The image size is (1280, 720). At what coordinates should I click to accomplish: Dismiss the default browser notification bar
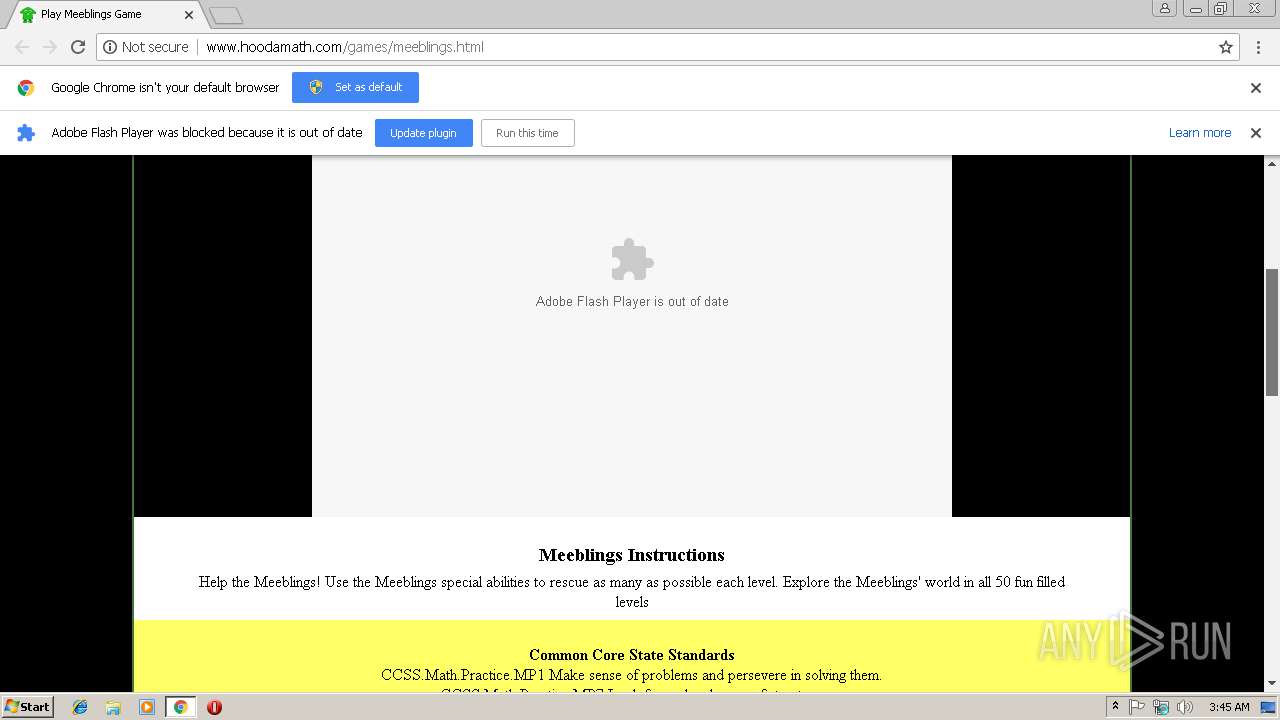tap(1256, 88)
